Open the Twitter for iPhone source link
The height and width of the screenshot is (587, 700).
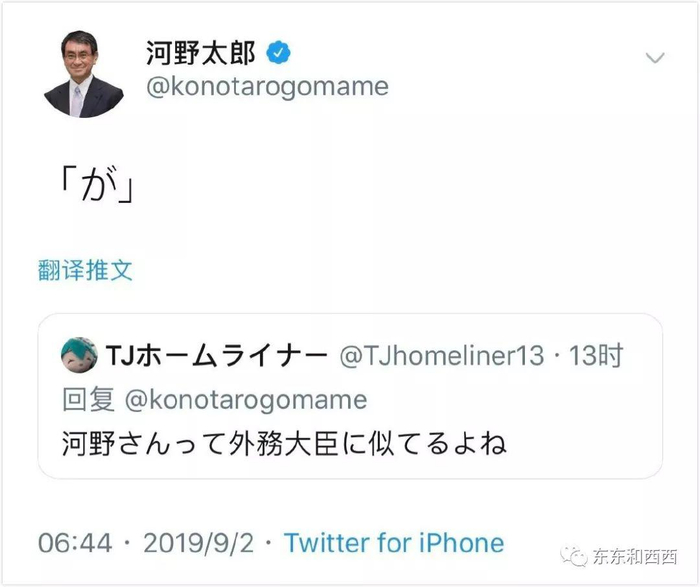[394, 544]
